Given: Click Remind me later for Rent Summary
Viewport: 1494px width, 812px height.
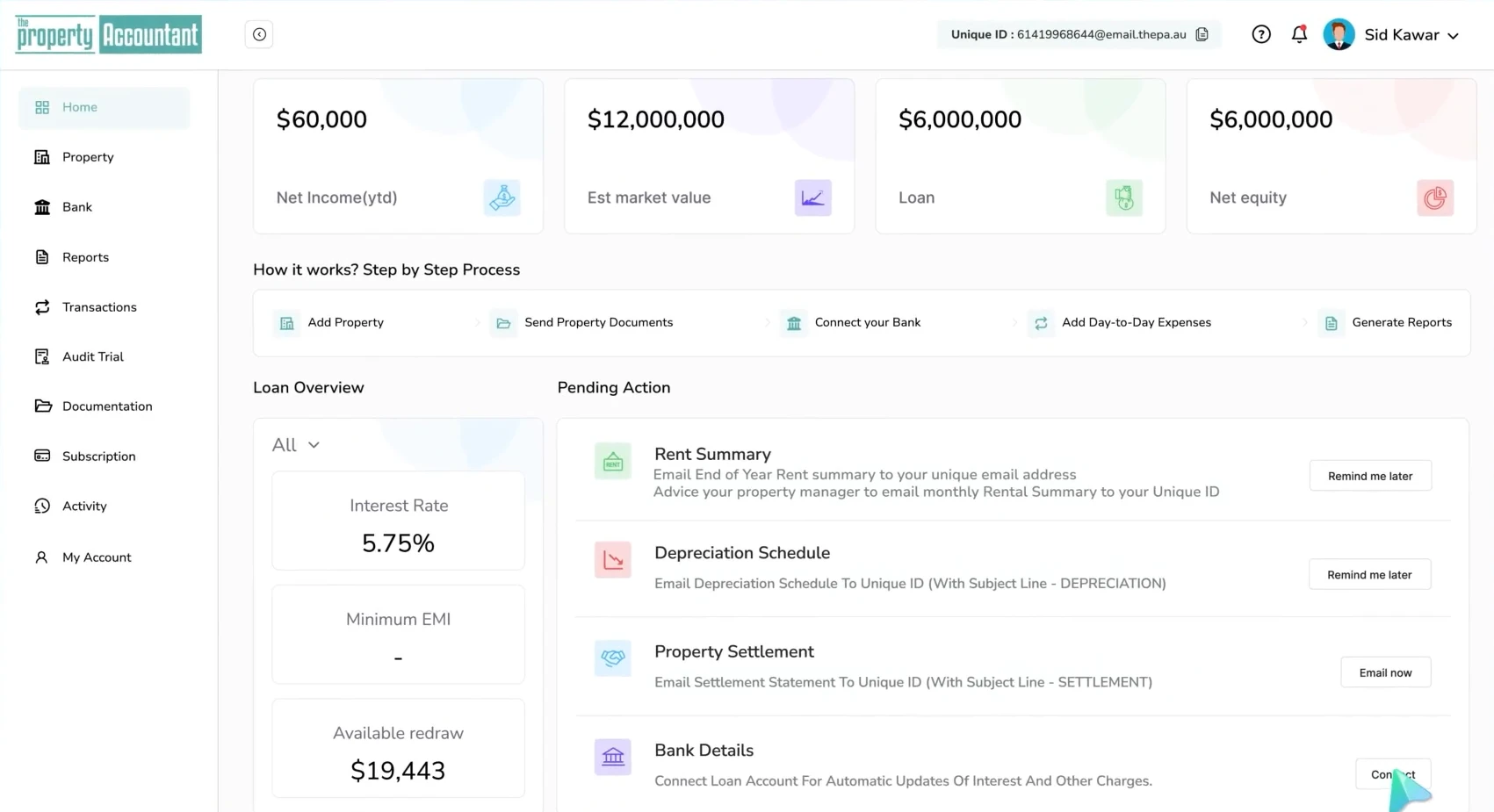Looking at the screenshot, I should [1370, 476].
